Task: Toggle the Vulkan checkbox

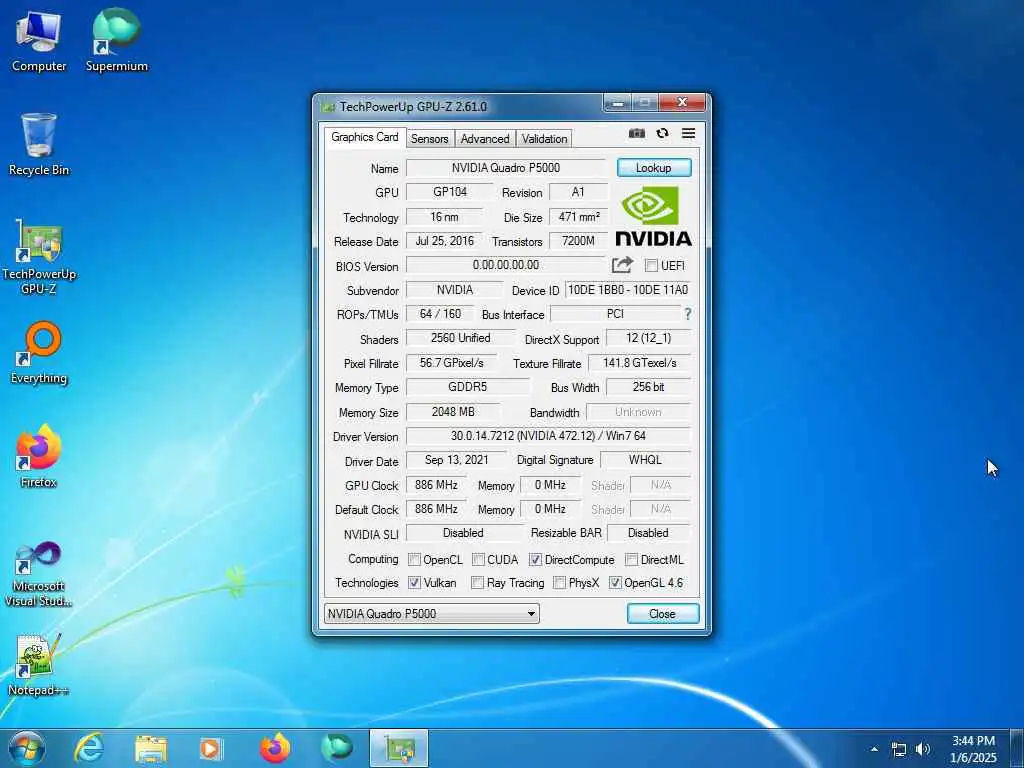Action: click(x=414, y=583)
